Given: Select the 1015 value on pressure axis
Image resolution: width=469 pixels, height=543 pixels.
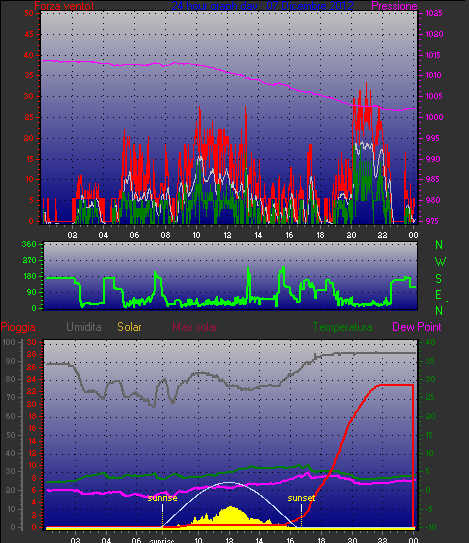Looking at the screenshot, I should pyautogui.click(x=434, y=55).
